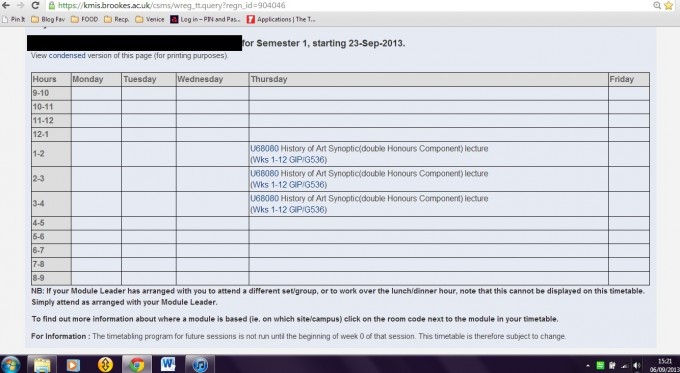The width and height of the screenshot is (680, 373).
Task: Click the 4-5 hour row label
Action: 51,223
